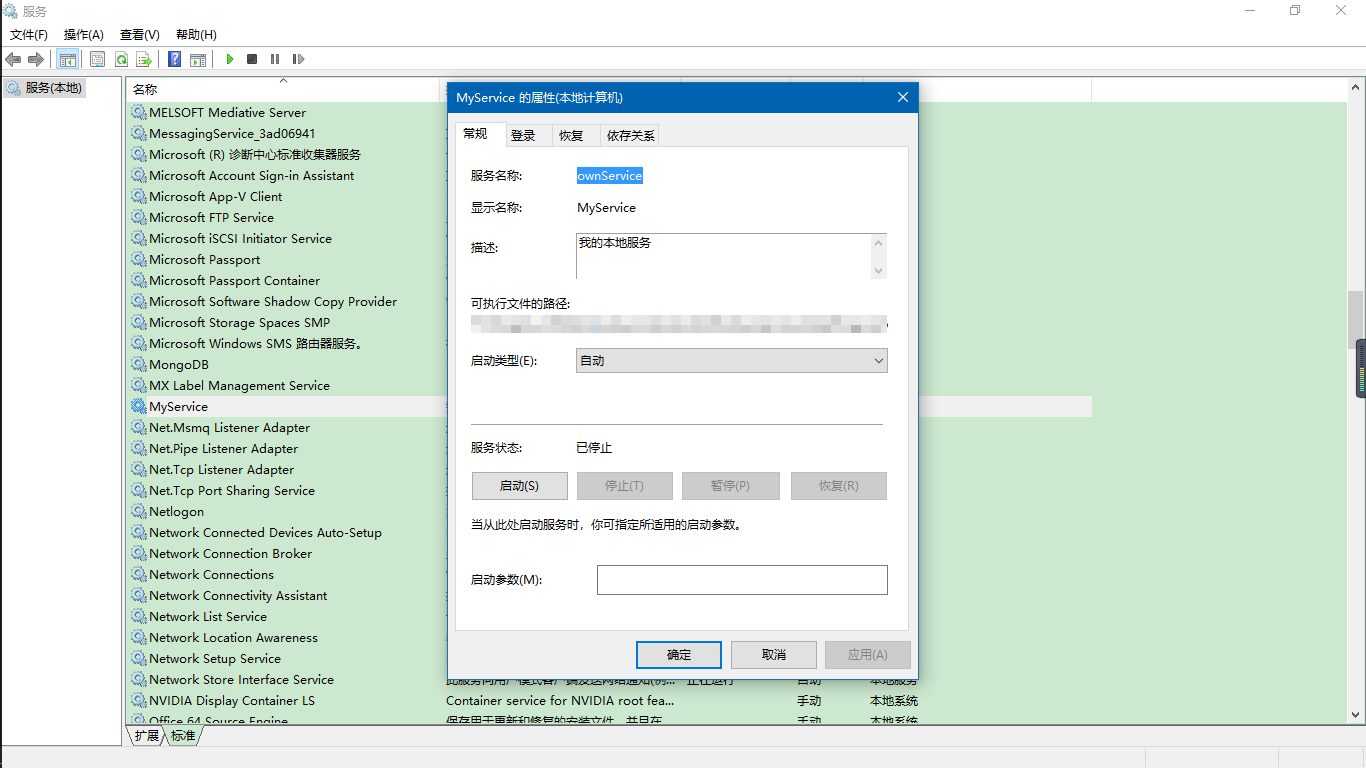This screenshot has width=1366, height=768.
Task: Pause the service via the toolbar pause icon
Action: click(275, 59)
